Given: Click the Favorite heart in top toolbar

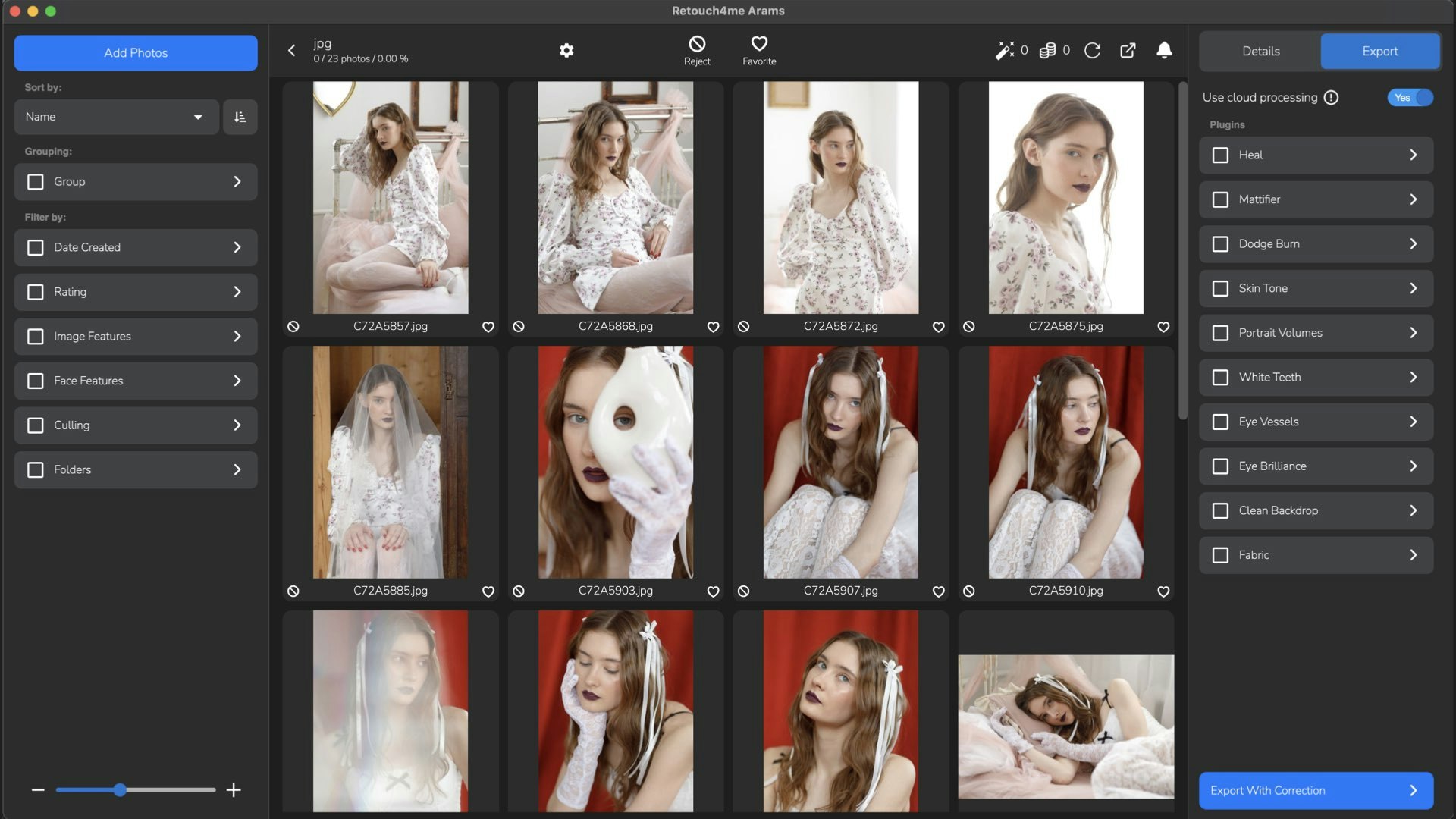Looking at the screenshot, I should (x=759, y=44).
